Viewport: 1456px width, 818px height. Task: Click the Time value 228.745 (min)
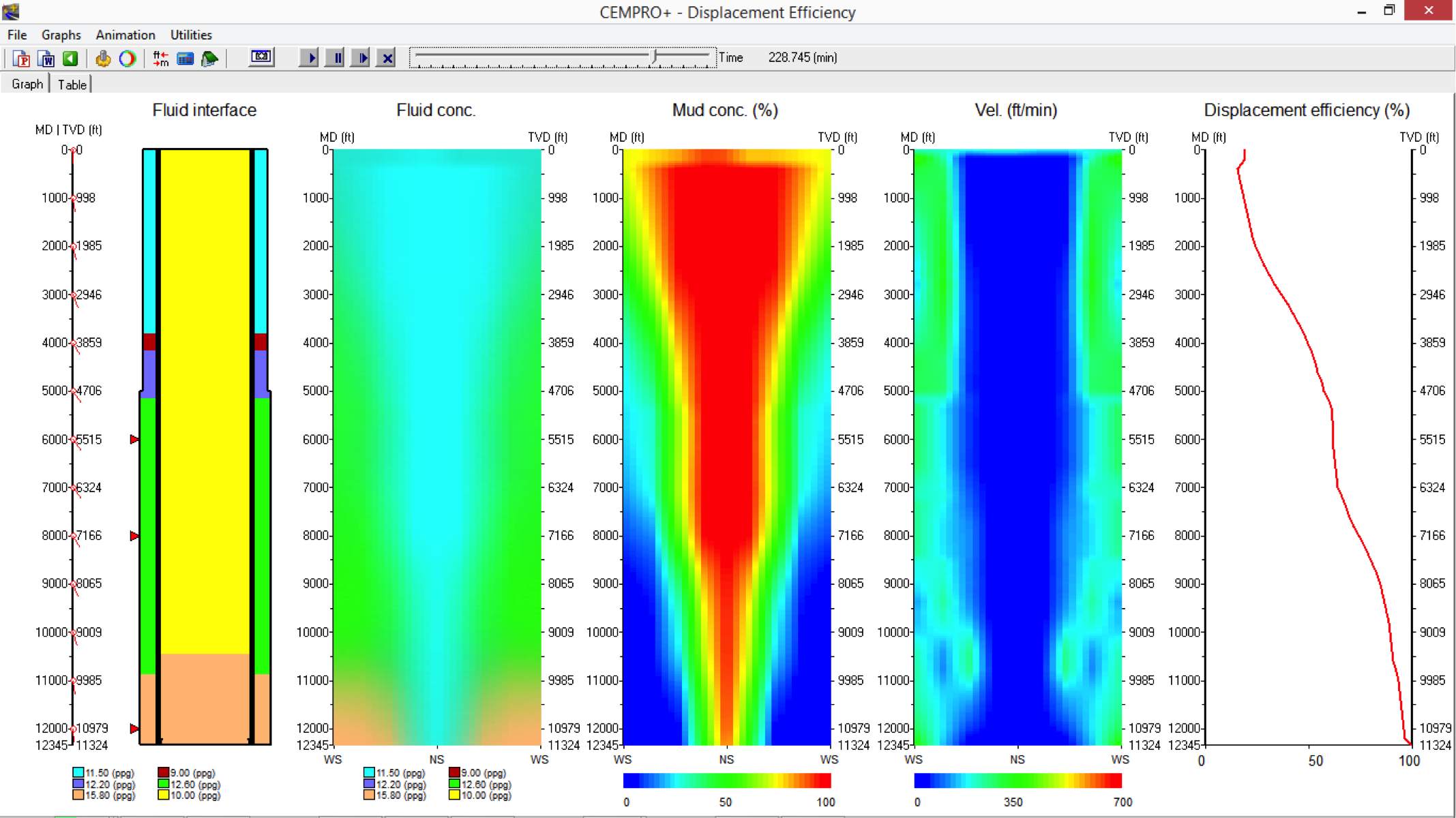click(803, 58)
